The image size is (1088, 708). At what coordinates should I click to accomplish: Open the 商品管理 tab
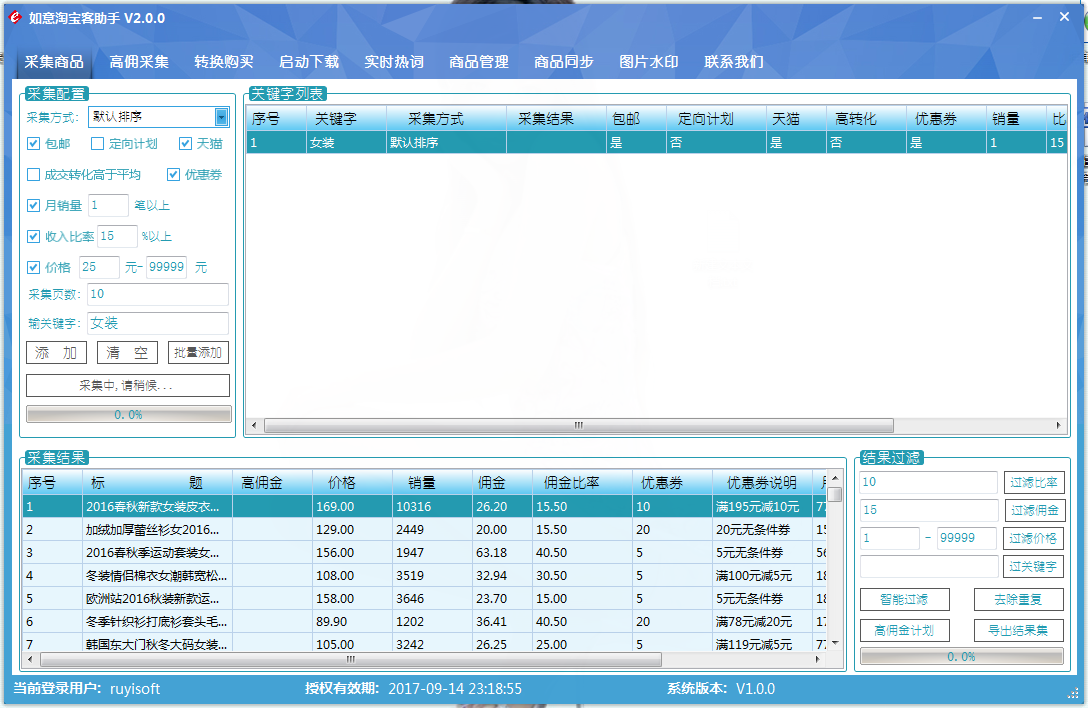(479, 62)
